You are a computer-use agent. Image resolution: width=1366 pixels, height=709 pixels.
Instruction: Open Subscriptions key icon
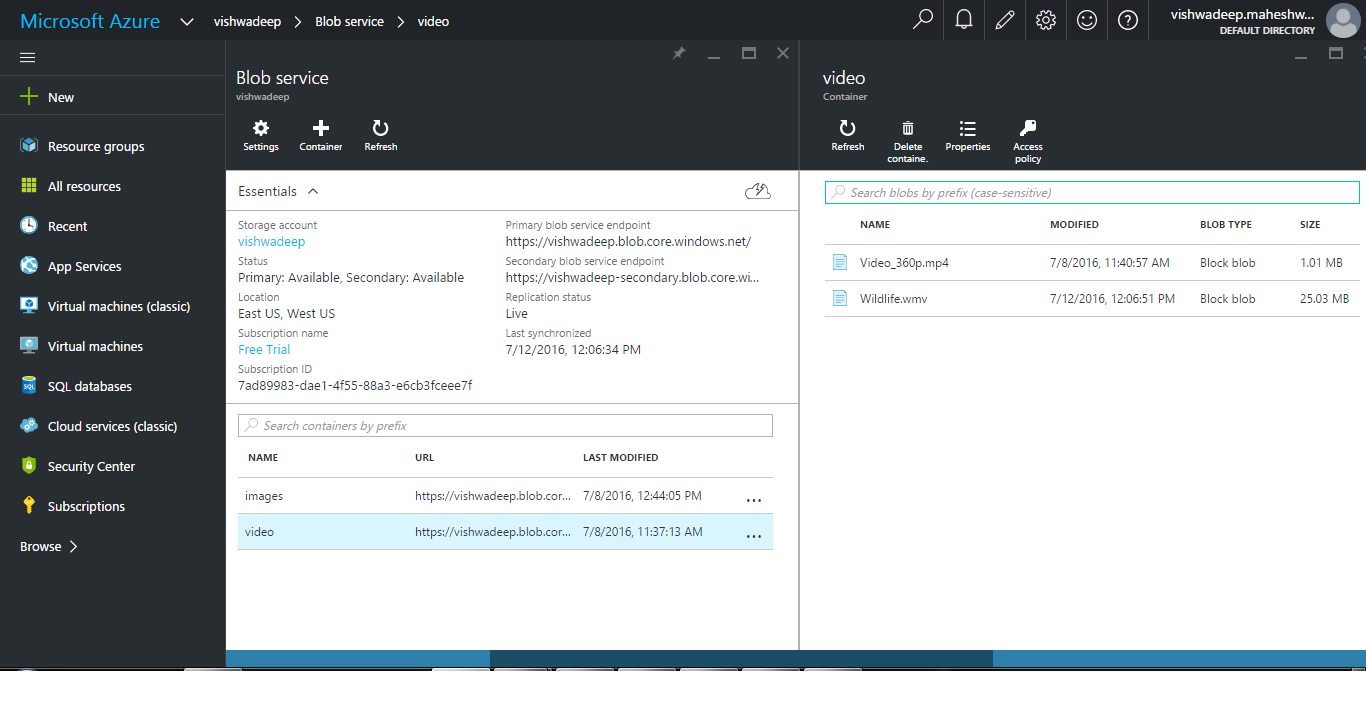[29, 506]
